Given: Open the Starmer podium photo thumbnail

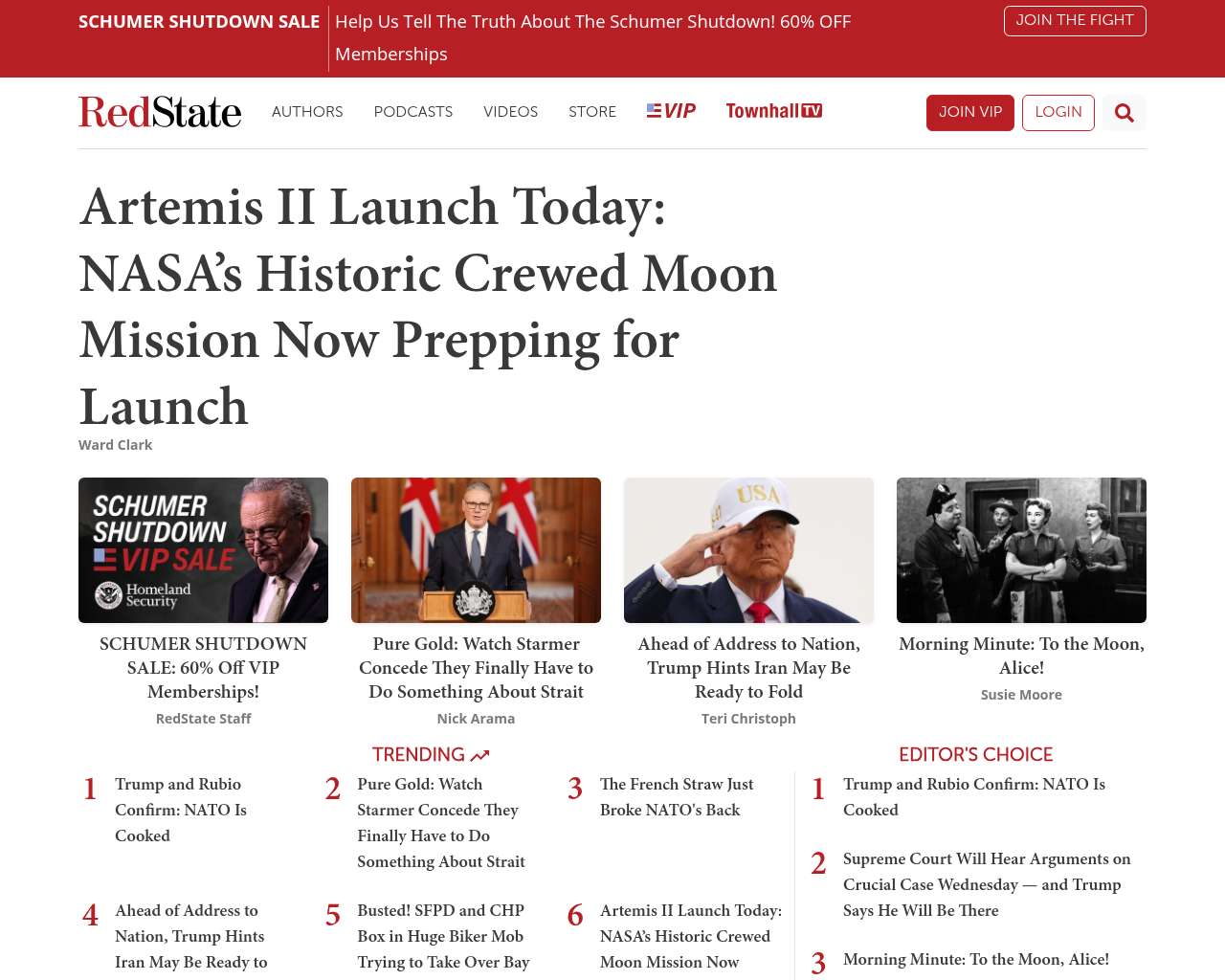Looking at the screenshot, I should 476,550.
